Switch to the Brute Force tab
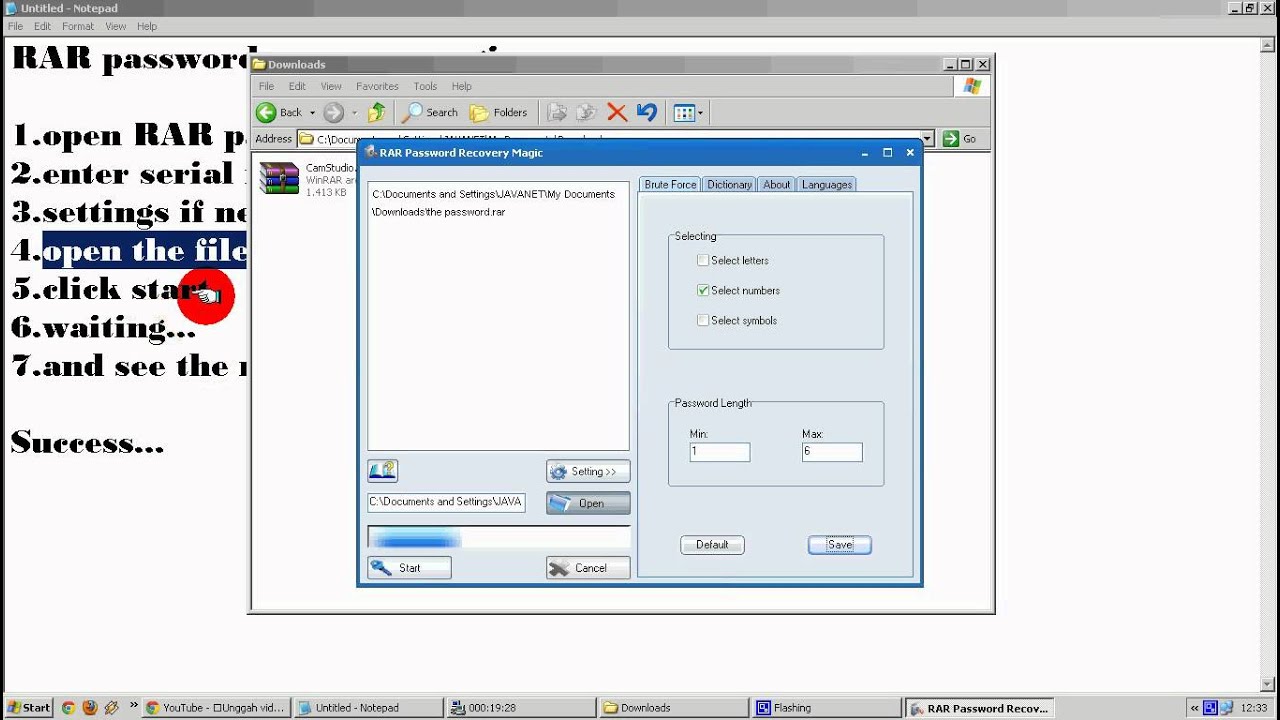Image resolution: width=1280 pixels, height=720 pixels. pyautogui.click(x=670, y=184)
